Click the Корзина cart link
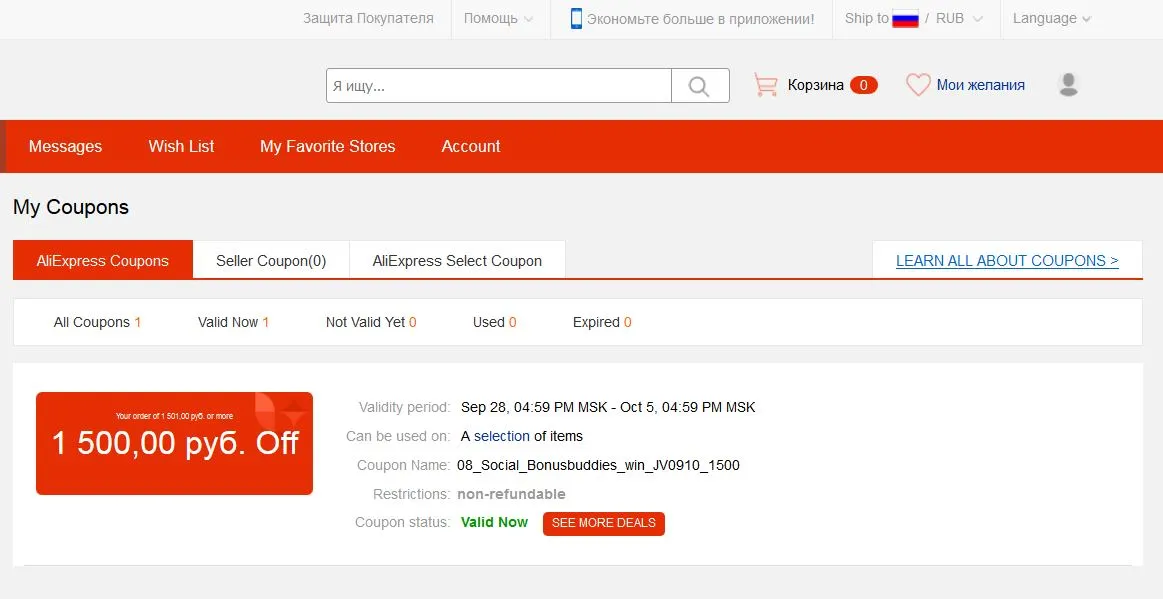 pos(815,85)
